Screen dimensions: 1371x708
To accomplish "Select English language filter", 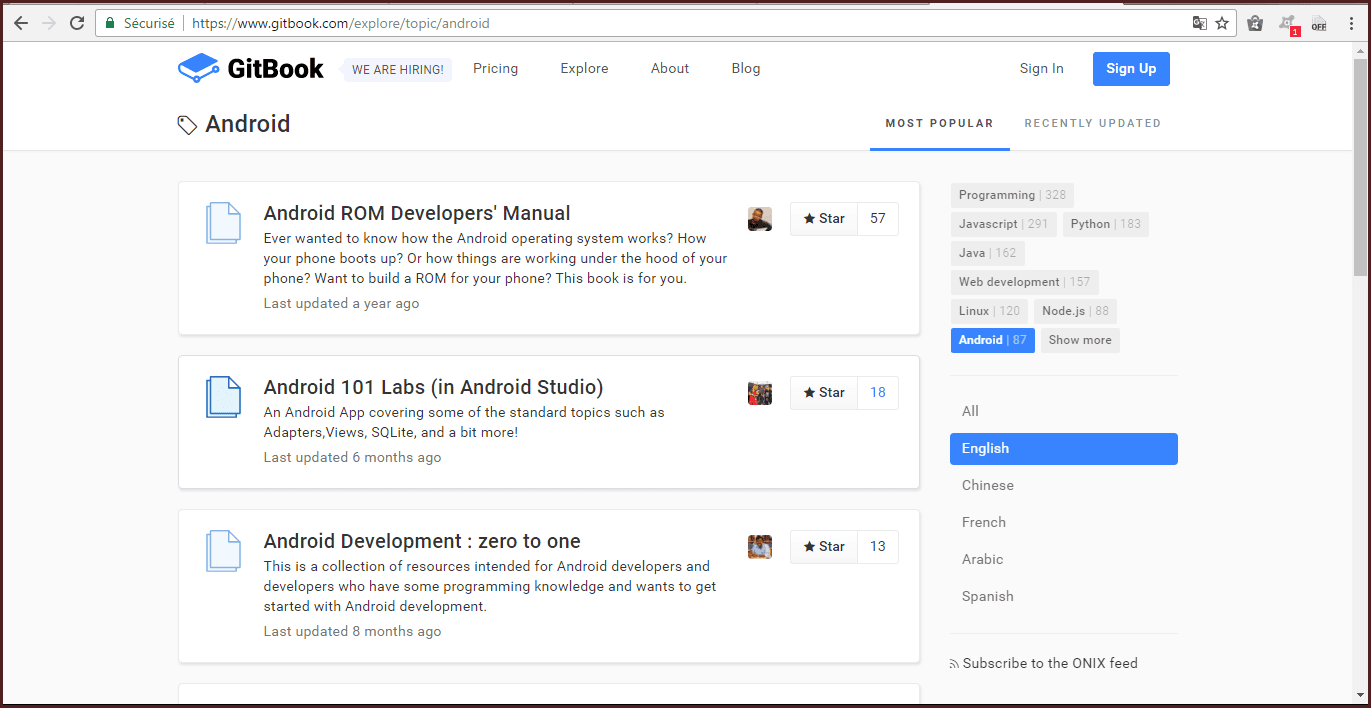I will pyautogui.click(x=1064, y=449).
